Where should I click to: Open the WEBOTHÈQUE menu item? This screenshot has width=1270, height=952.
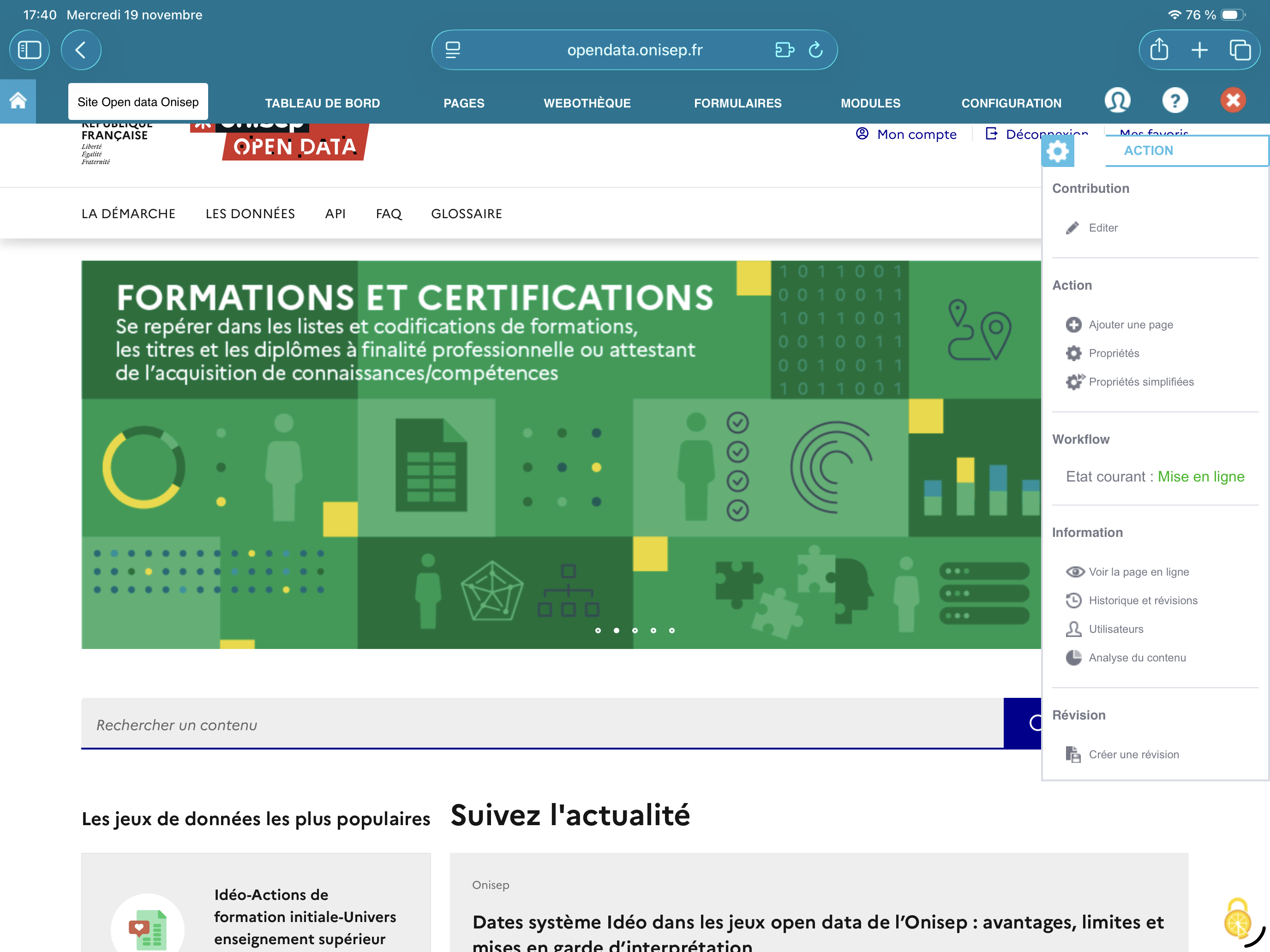[x=587, y=103]
